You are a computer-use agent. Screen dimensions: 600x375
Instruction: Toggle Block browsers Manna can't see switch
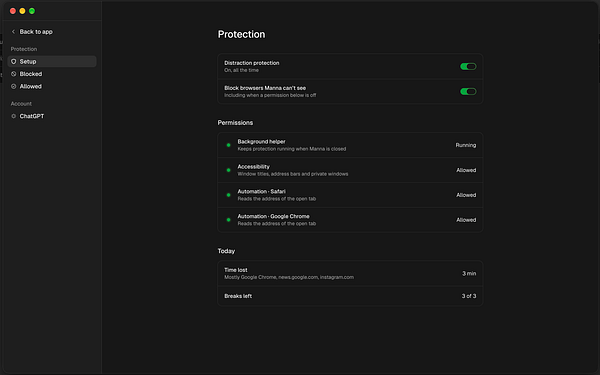[x=468, y=91]
